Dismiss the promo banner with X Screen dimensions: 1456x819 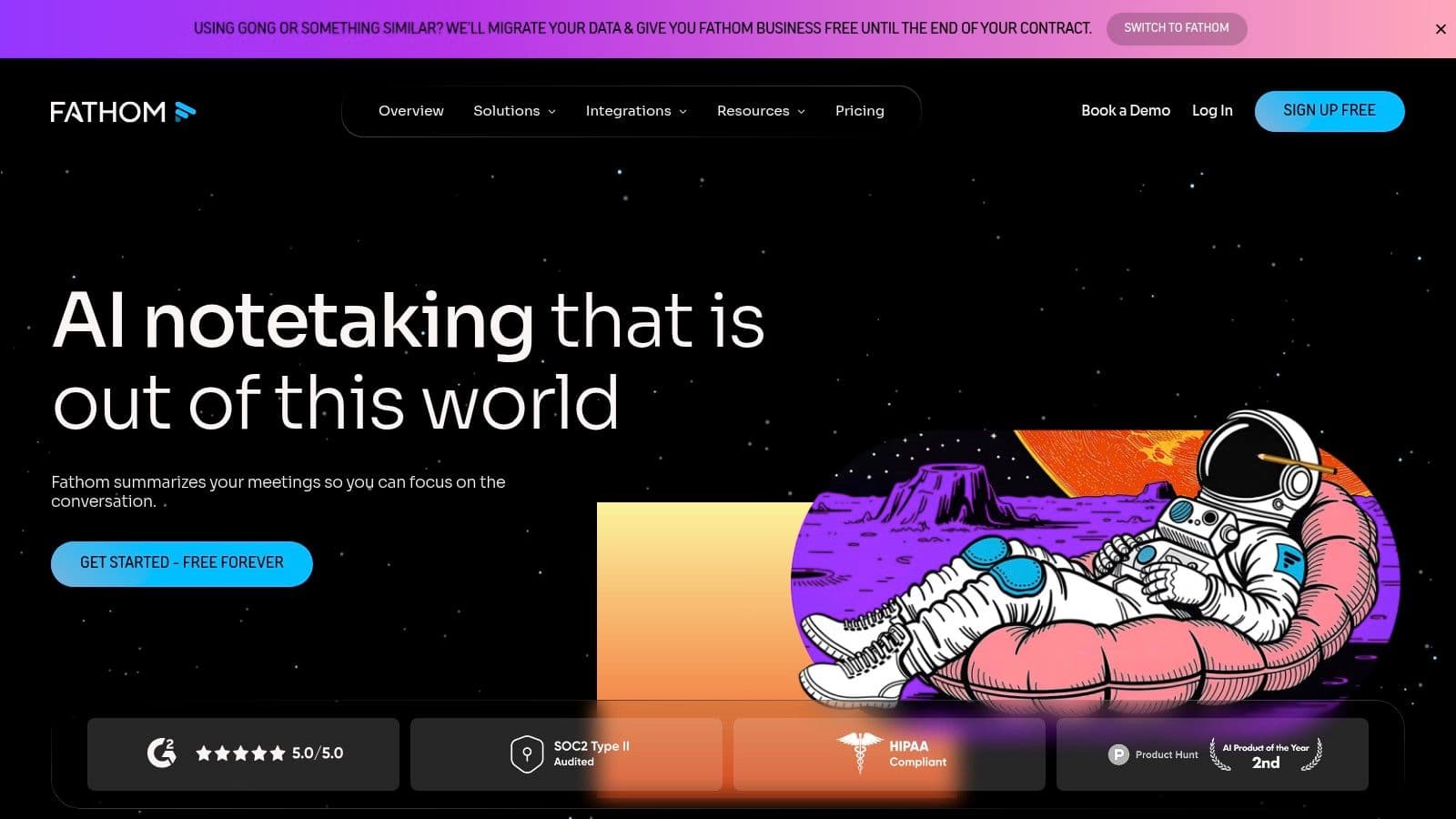[x=1441, y=29]
